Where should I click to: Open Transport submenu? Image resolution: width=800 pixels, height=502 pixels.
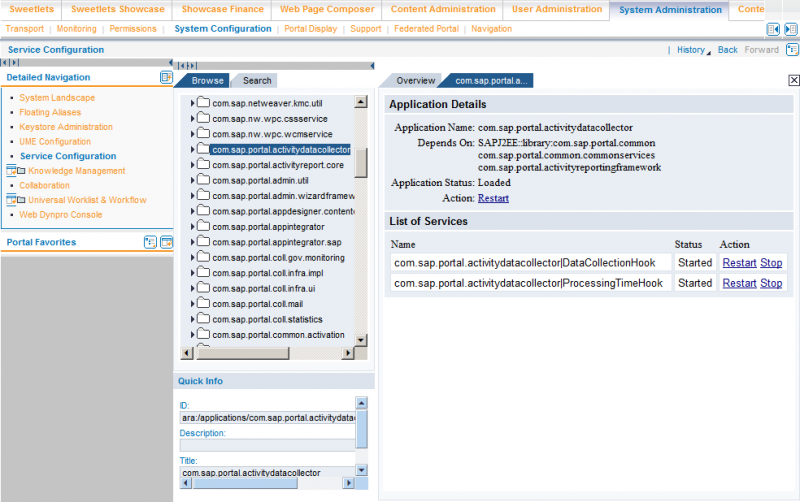(x=24, y=29)
